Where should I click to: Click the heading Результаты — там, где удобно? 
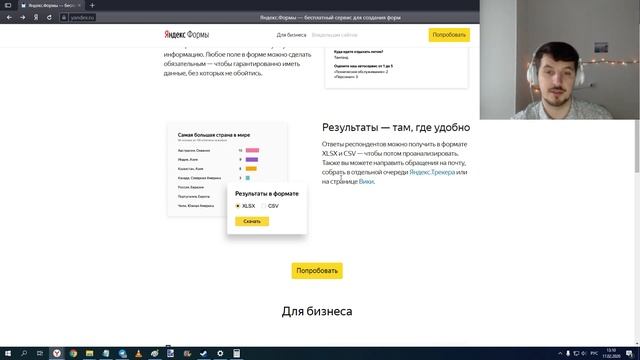[396, 127]
